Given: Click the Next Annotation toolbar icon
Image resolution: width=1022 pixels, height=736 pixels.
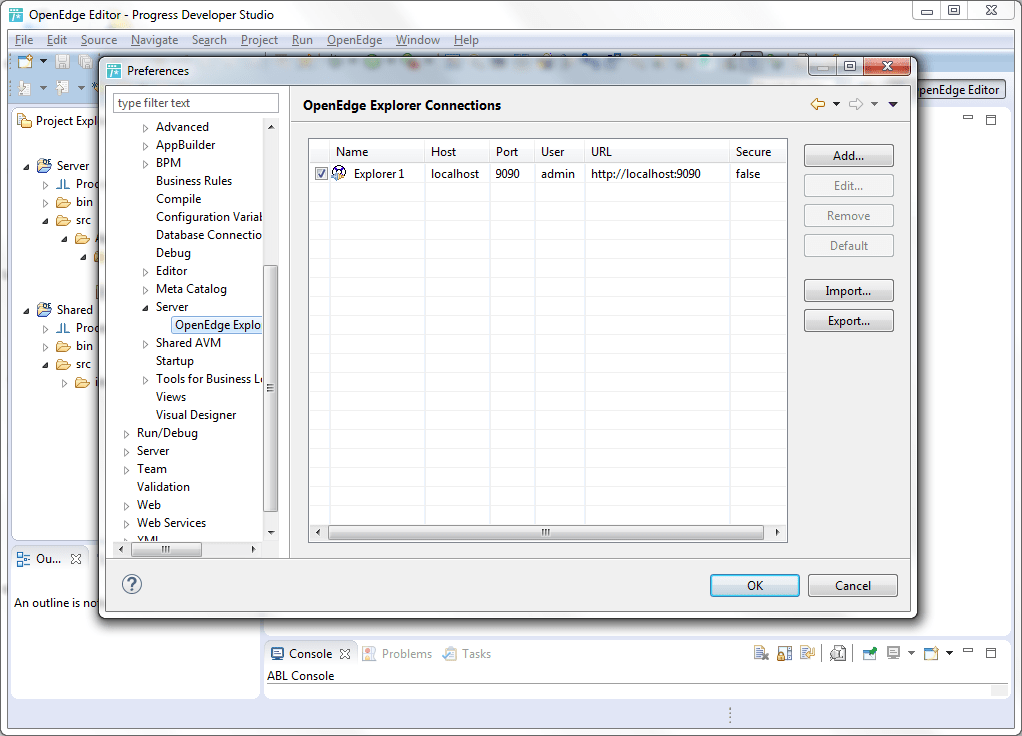Looking at the screenshot, I should (x=25, y=87).
